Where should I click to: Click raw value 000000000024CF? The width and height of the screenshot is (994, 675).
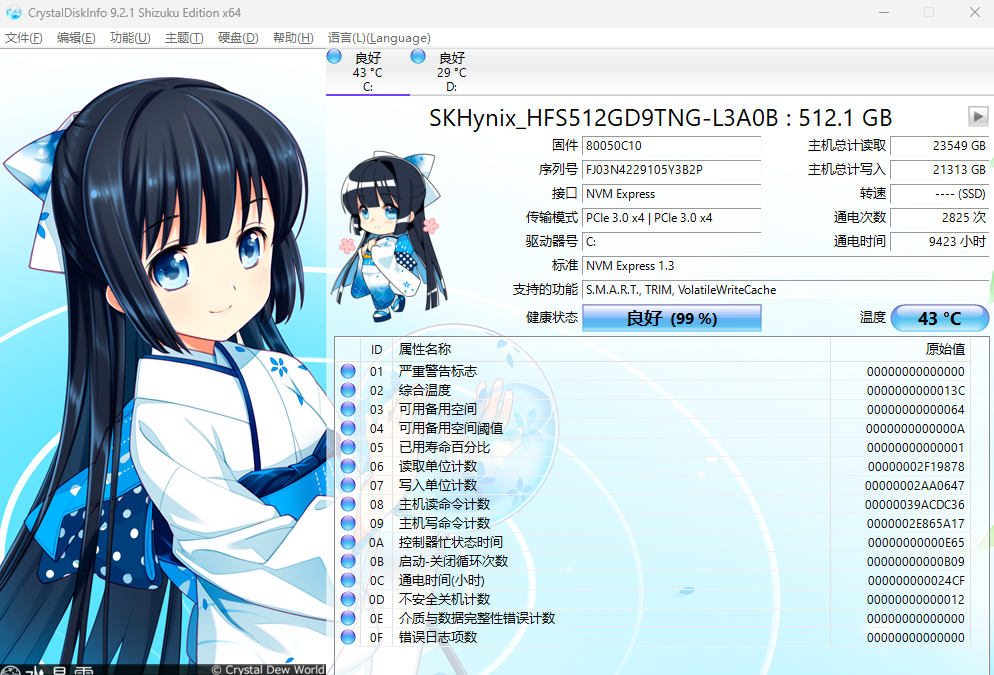pyautogui.click(x=915, y=581)
